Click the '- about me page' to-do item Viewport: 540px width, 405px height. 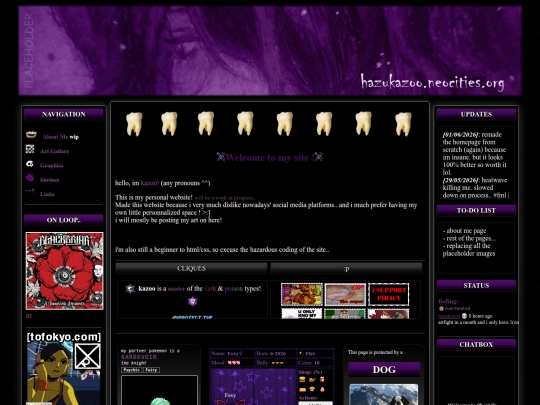464,231
